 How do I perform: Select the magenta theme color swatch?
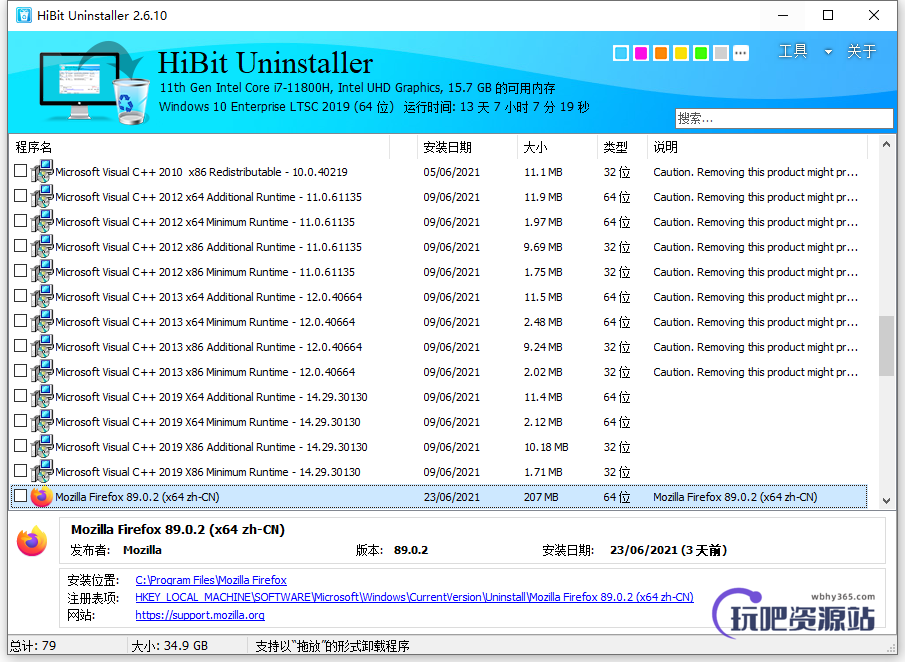[641, 54]
